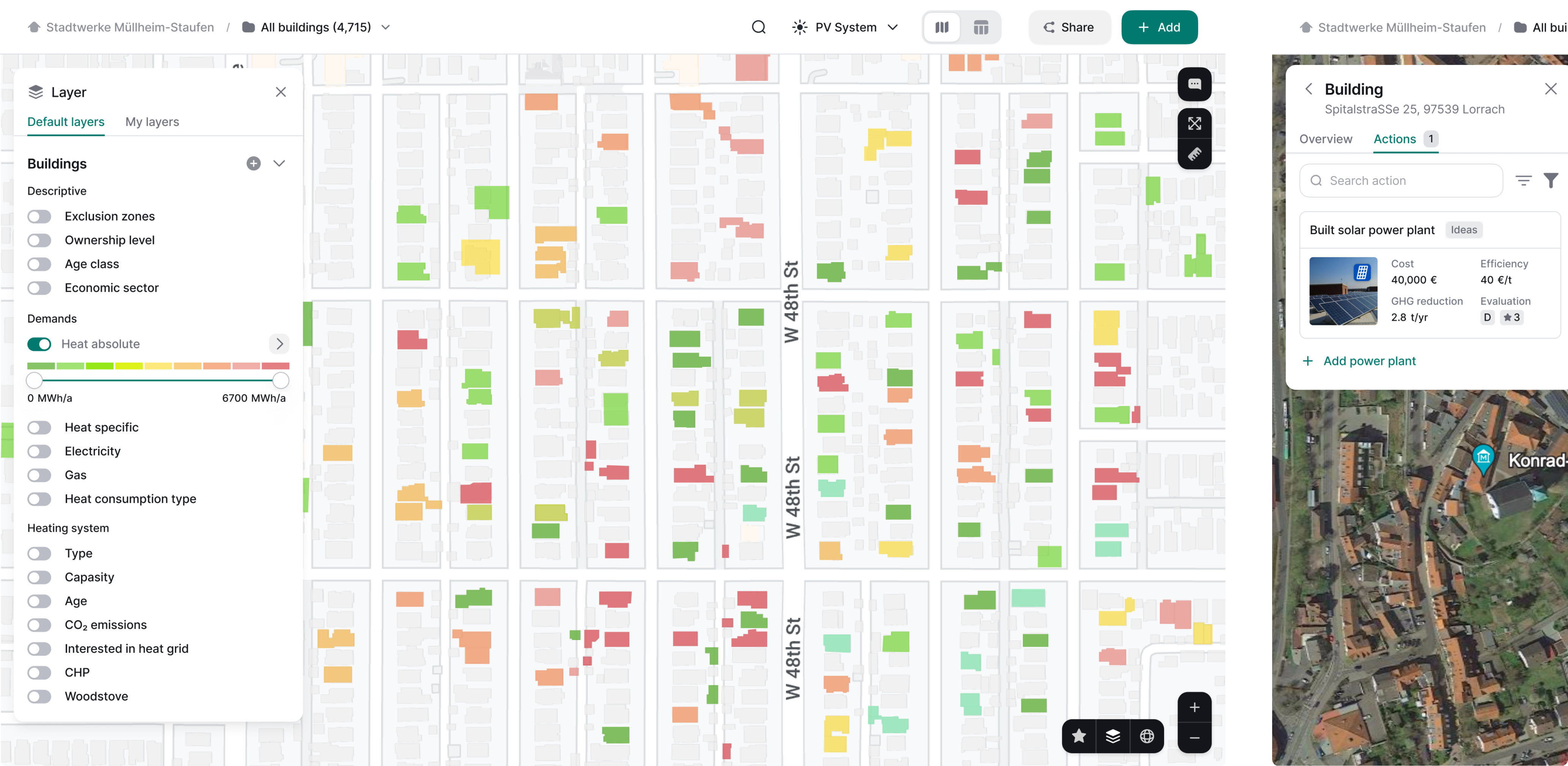This screenshot has width=1568, height=766.
Task: Open the Overview tab in Building panel
Action: [1325, 139]
